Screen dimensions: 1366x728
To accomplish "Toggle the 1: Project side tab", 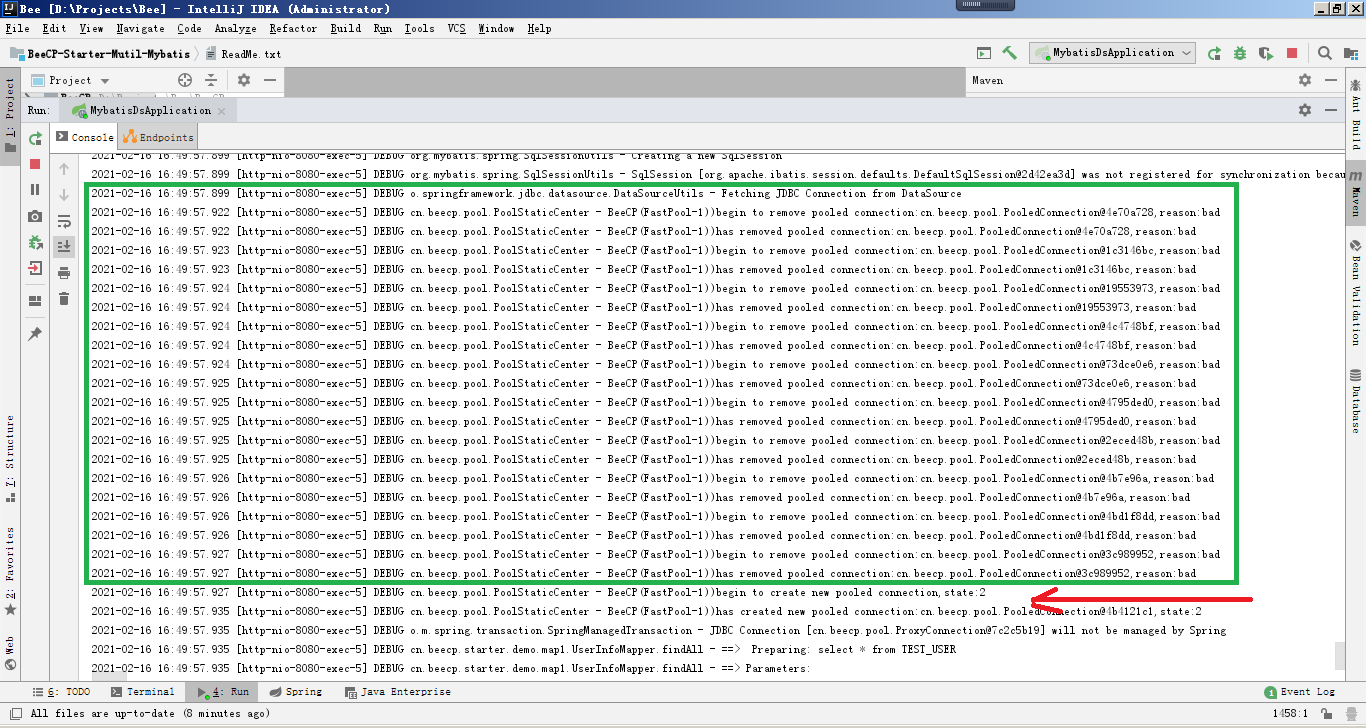I will 10,116.
